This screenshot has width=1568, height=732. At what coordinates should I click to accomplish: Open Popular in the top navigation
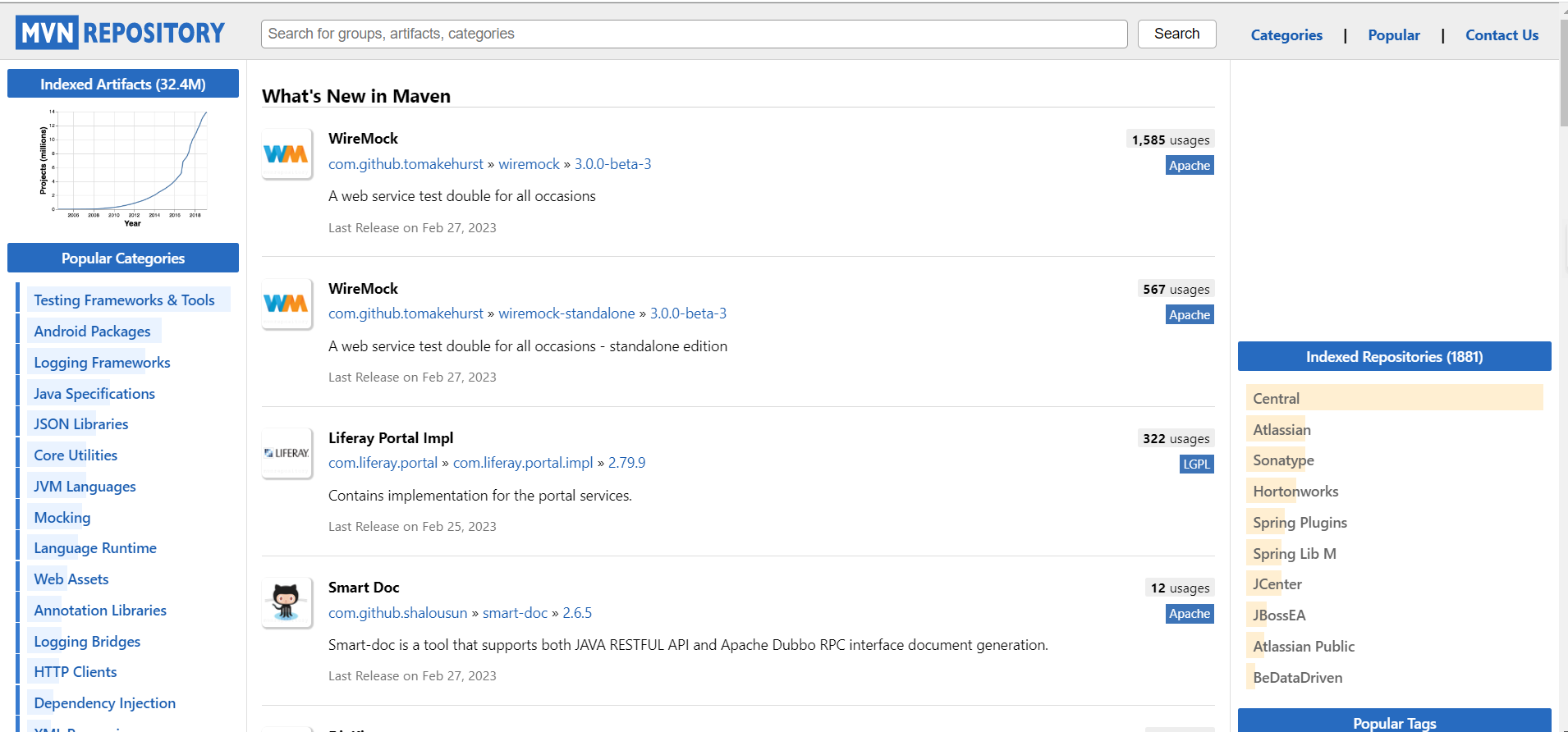1393,35
